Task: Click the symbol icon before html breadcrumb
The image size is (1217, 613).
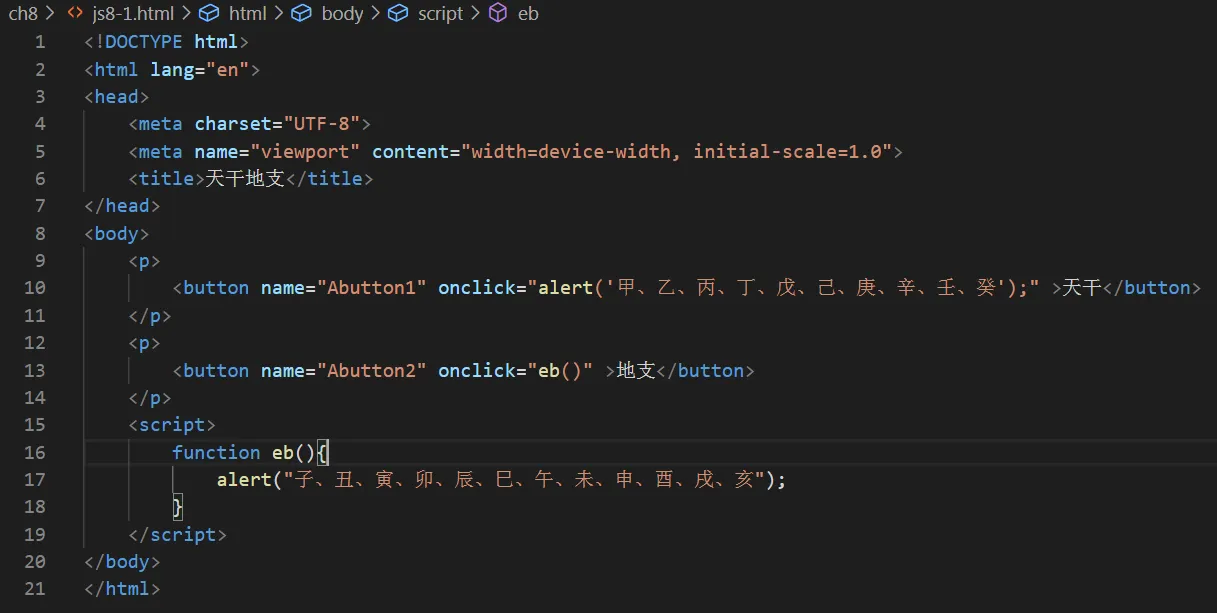Action: coord(209,14)
